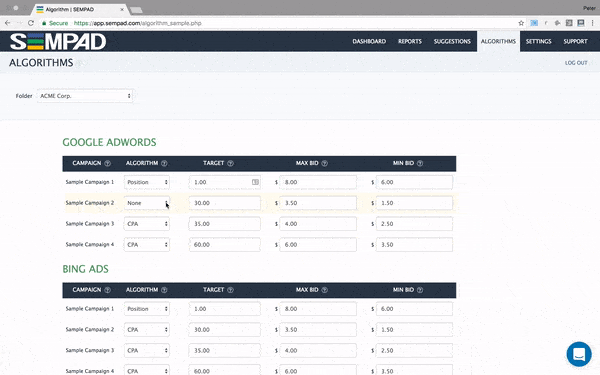This screenshot has height=375, width=600.
Task: Click AdWords Campaign 2 min bid field 1.50
Action: coord(414,203)
